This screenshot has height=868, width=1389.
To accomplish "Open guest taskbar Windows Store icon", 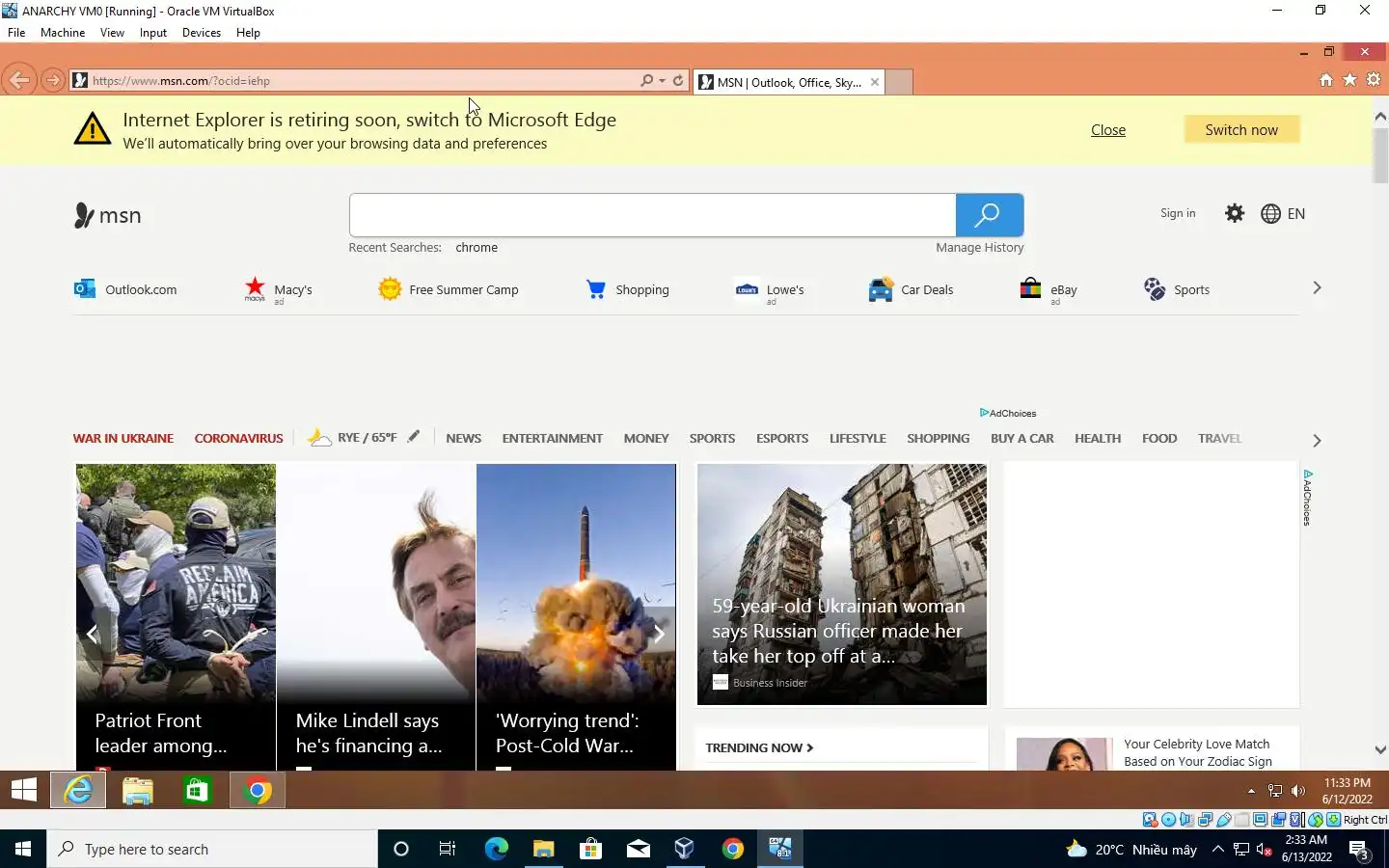I will point(197,791).
